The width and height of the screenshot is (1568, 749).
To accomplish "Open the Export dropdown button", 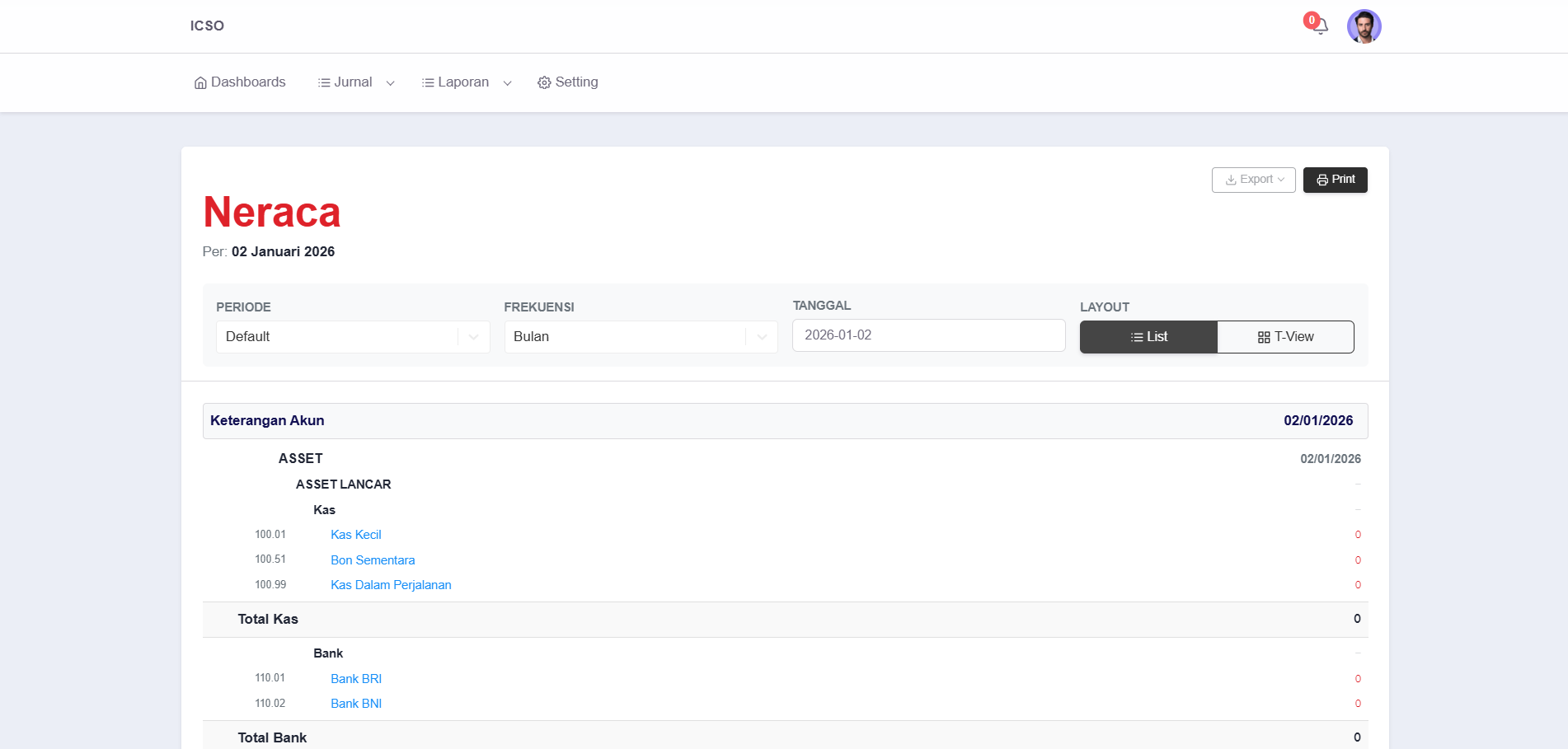I will coord(1253,180).
